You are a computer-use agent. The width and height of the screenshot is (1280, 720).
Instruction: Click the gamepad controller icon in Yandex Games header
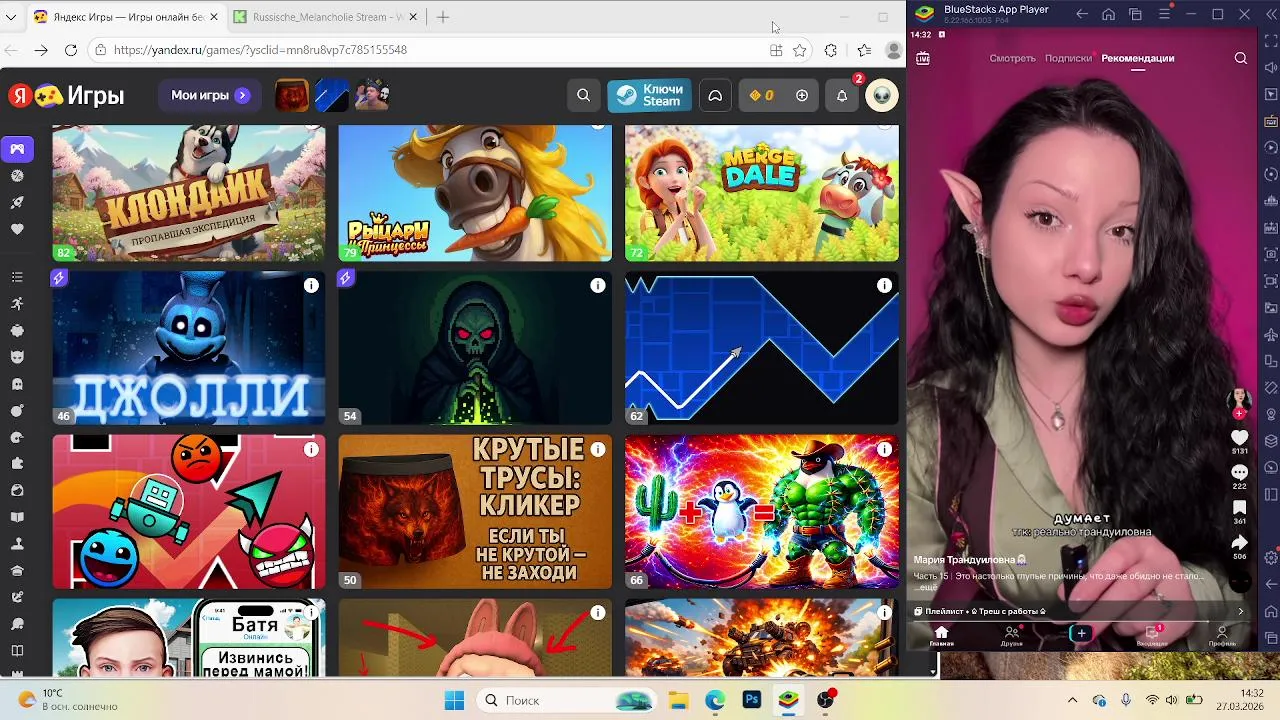[x=715, y=95]
